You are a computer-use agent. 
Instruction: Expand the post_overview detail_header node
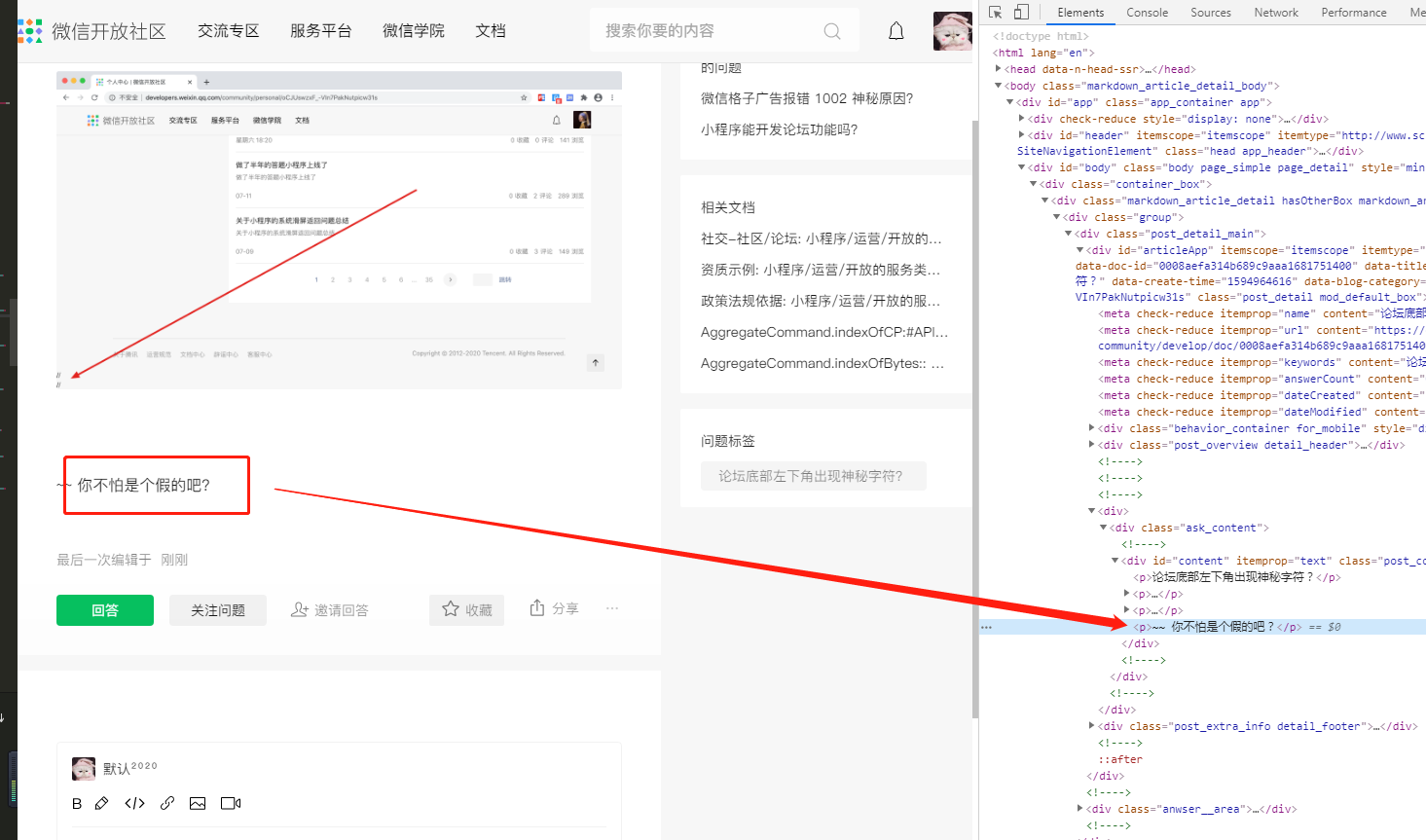(1092, 445)
